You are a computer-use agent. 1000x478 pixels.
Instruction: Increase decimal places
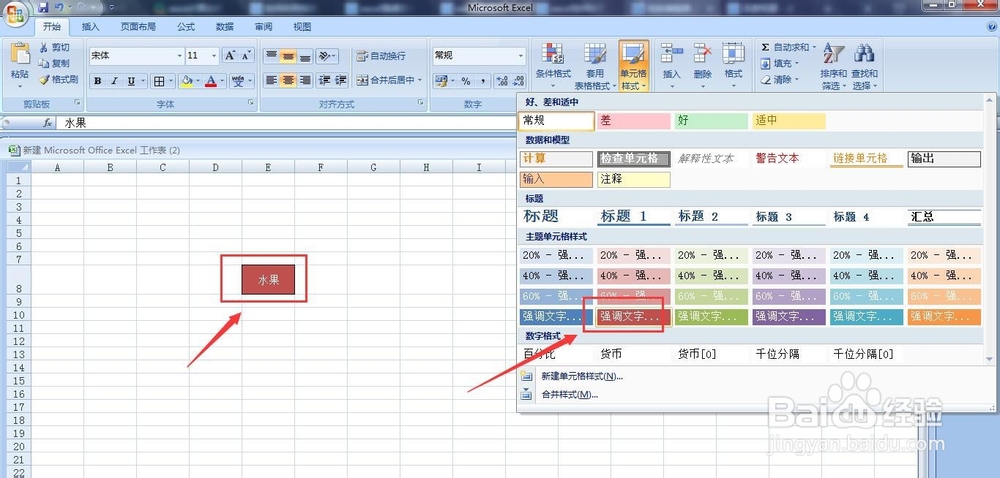(502, 81)
